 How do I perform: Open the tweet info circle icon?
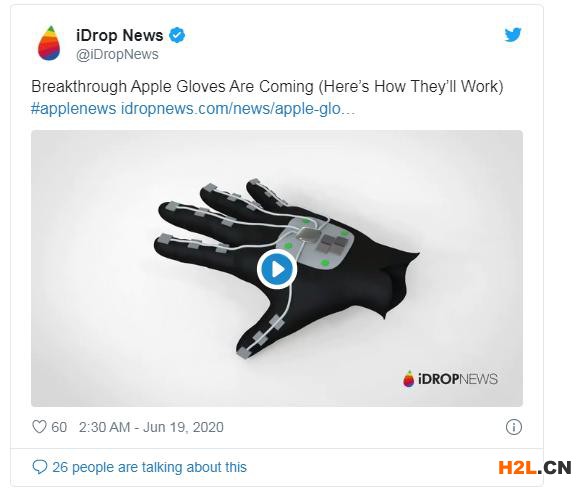click(x=514, y=427)
